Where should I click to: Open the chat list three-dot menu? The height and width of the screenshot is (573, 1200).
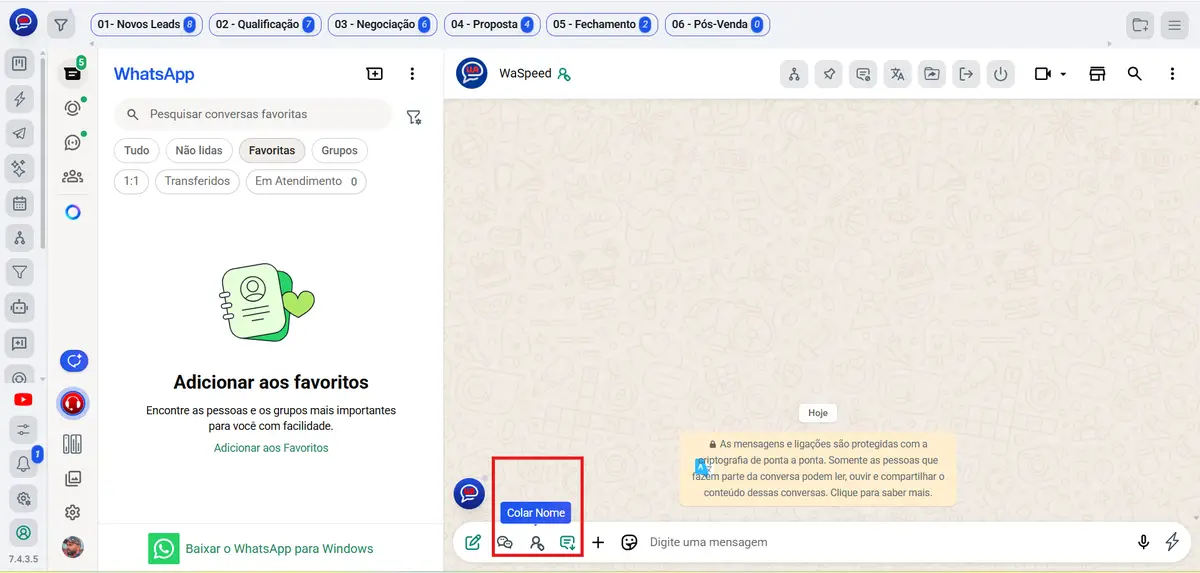click(x=412, y=74)
